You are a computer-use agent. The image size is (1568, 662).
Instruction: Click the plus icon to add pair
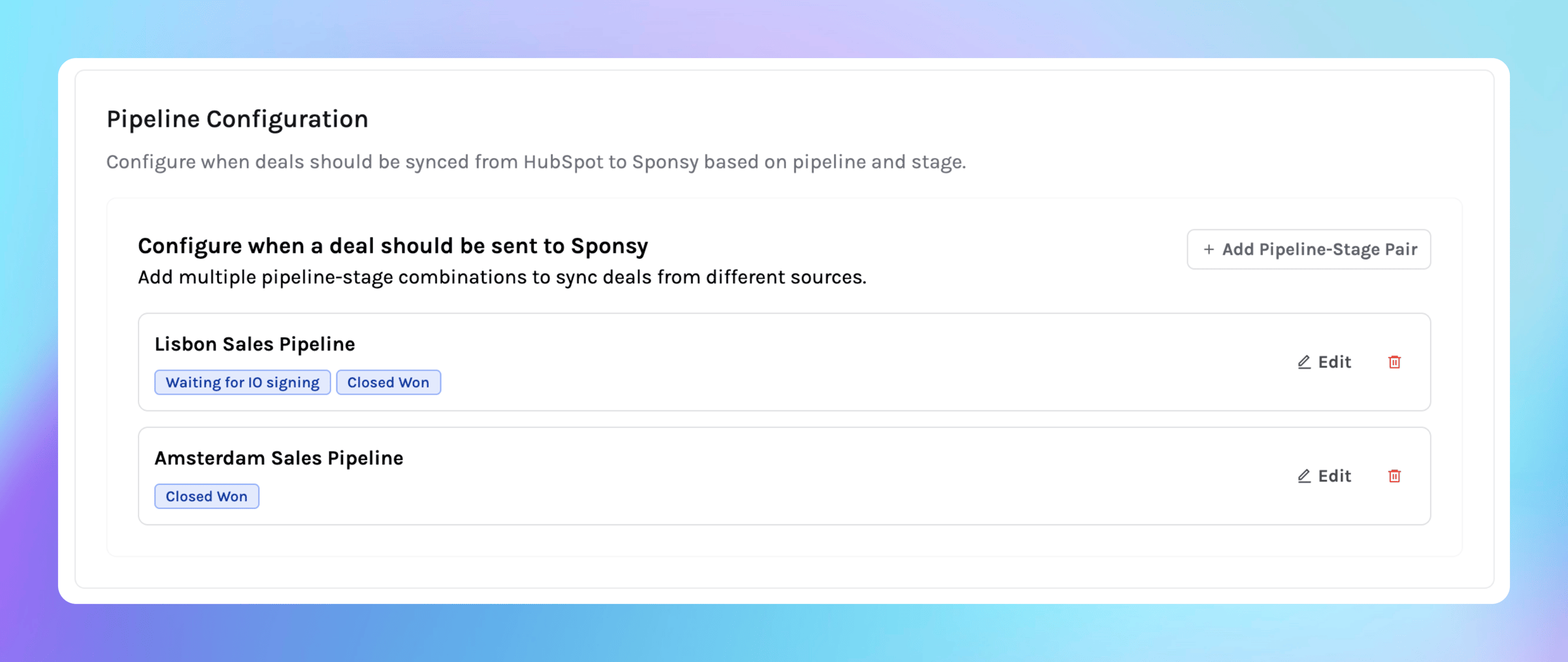tap(1209, 250)
